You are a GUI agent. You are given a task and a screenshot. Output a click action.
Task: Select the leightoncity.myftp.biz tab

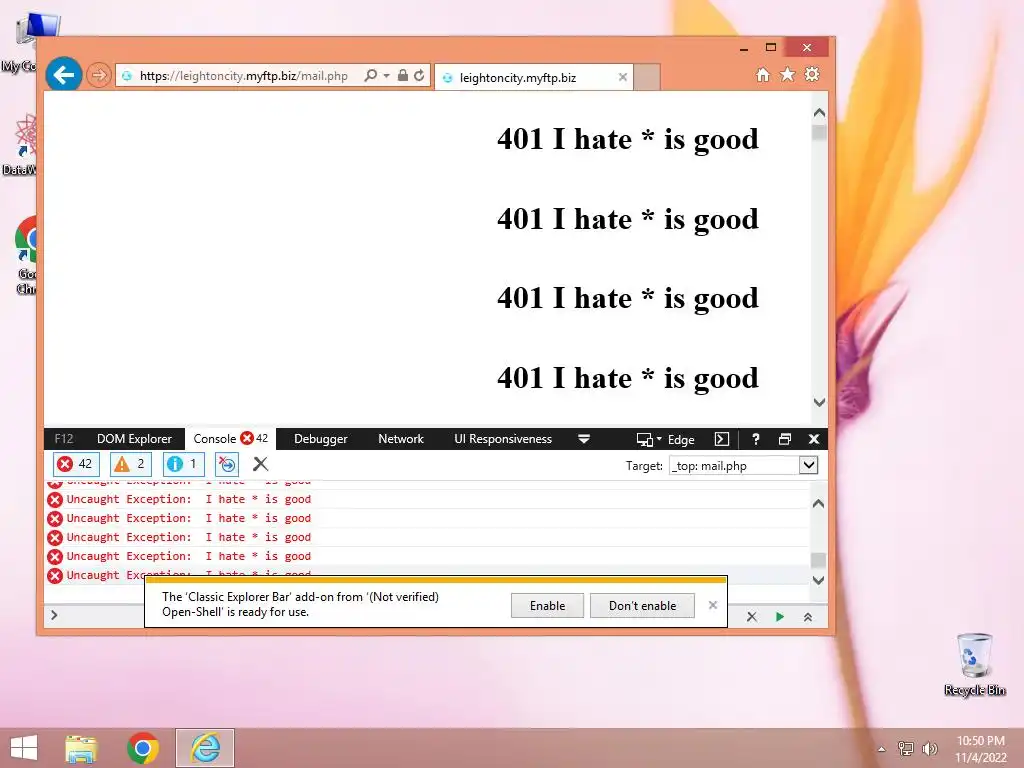coord(533,78)
